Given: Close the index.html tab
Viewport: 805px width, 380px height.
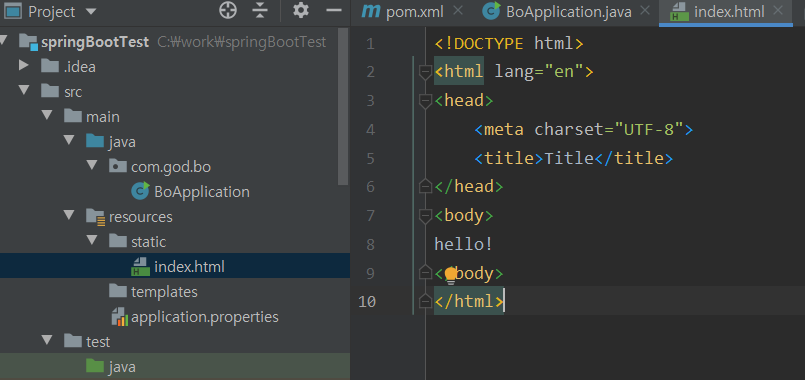Looking at the screenshot, I should pos(778,10).
